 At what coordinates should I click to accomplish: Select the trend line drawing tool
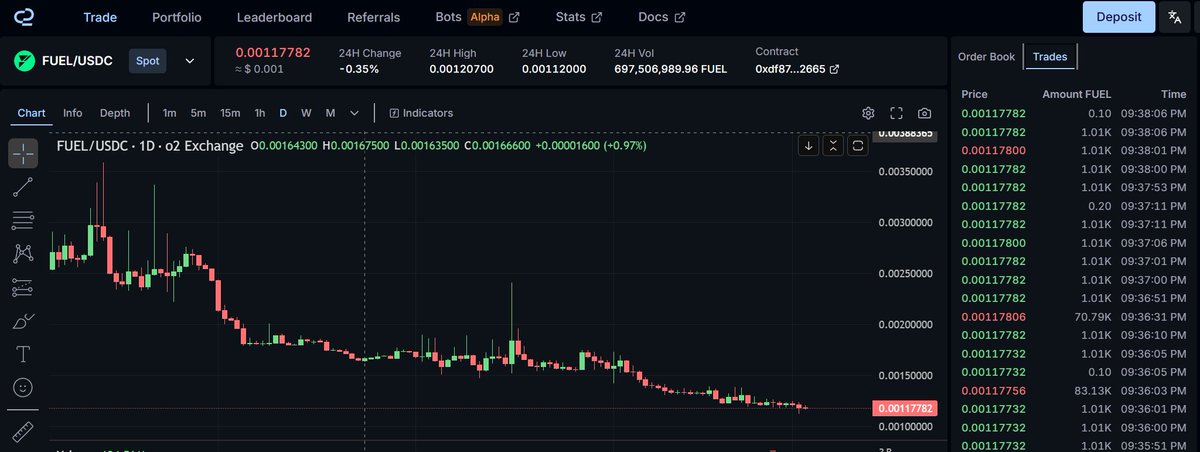point(23,187)
